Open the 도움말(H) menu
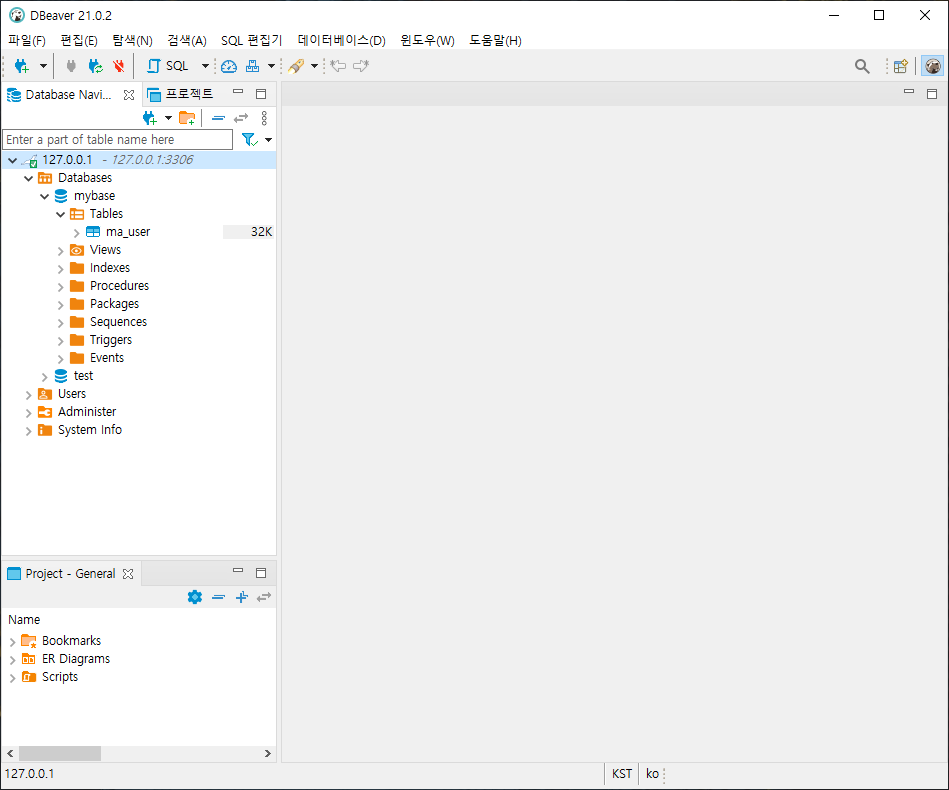Image resolution: width=949 pixels, height=790 pixels. [495, 41]
